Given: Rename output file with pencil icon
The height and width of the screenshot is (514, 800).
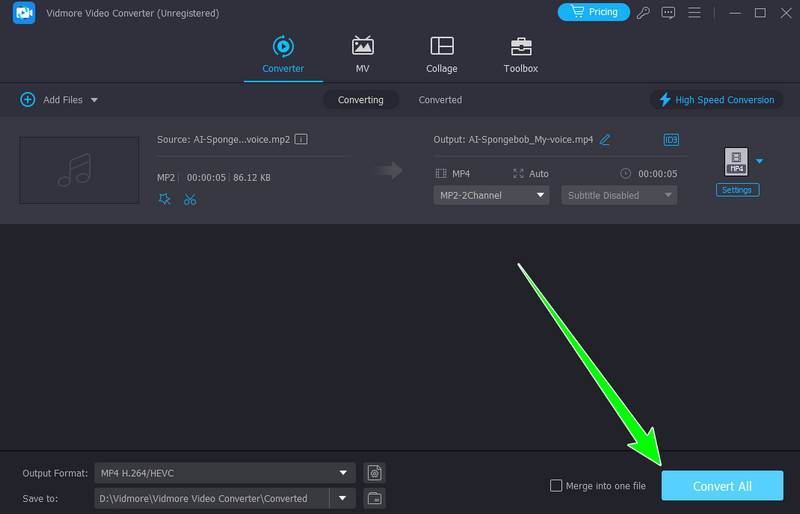Looking at the screenshot, I should (605, 139).
